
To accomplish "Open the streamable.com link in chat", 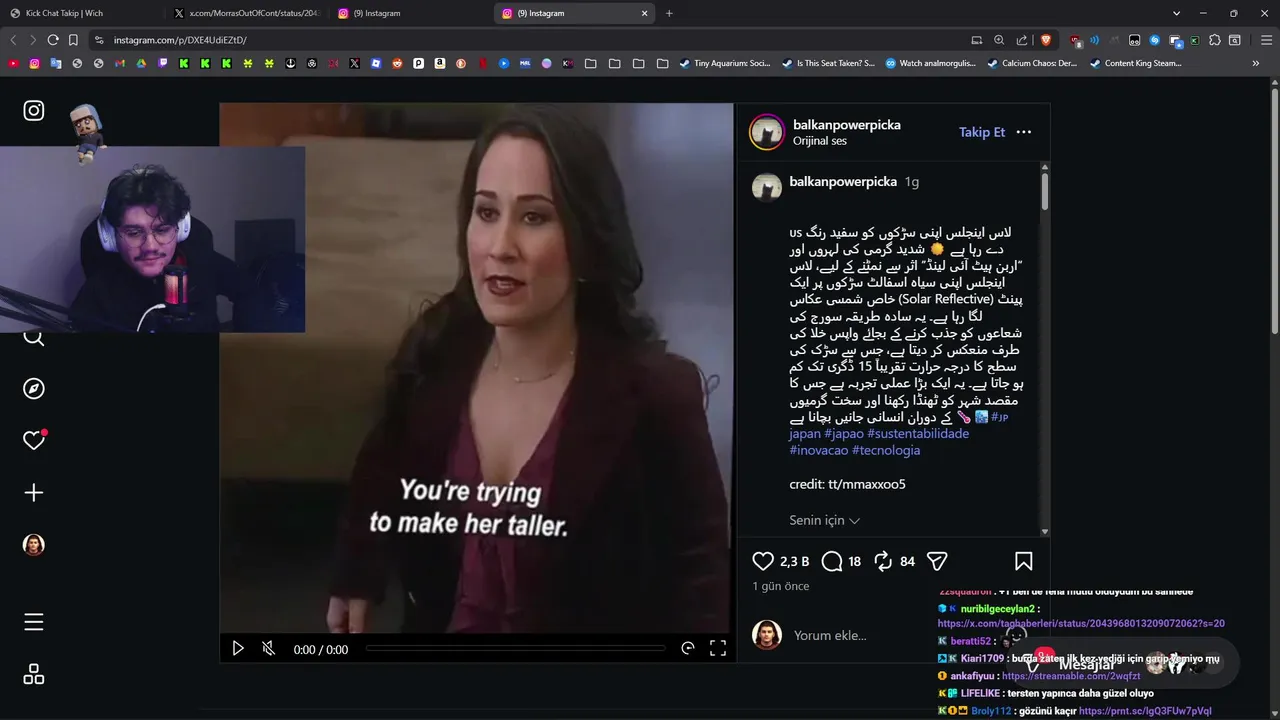I will click(x=1071, y=676).
